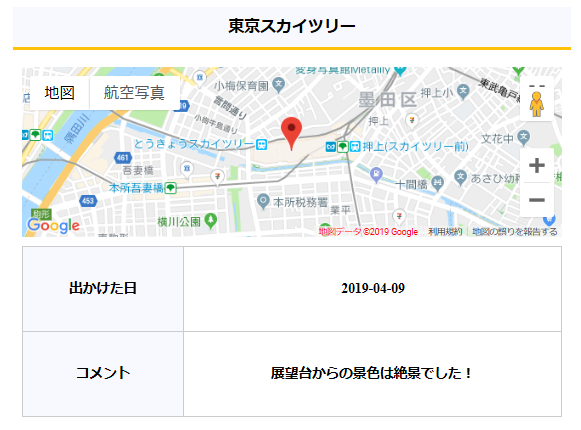581x430 pixels.
Task: Switch to 地図 map view
Action: point(60,93)
